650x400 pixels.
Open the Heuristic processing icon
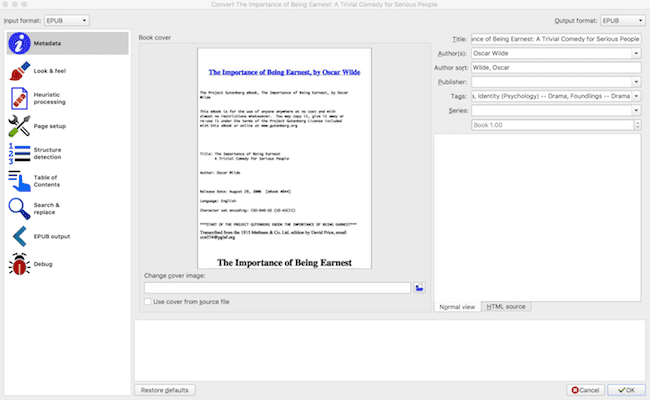click(x=19, y=98)
